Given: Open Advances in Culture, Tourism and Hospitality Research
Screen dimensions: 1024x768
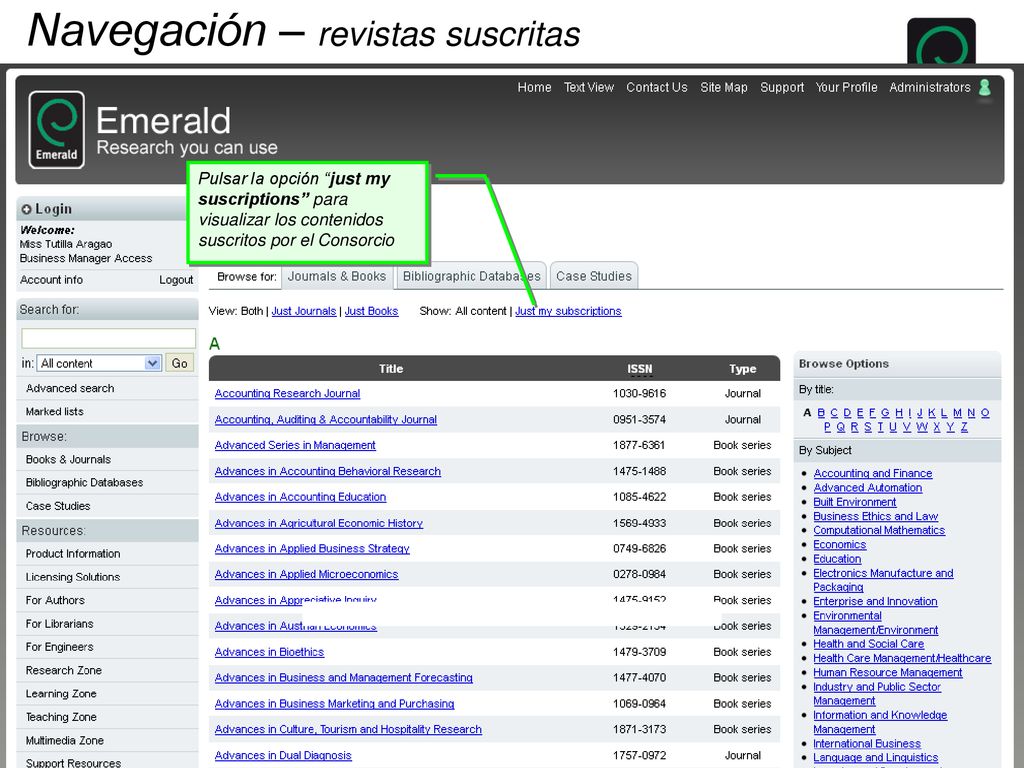Looking at the screenshot, I should 348,729.
